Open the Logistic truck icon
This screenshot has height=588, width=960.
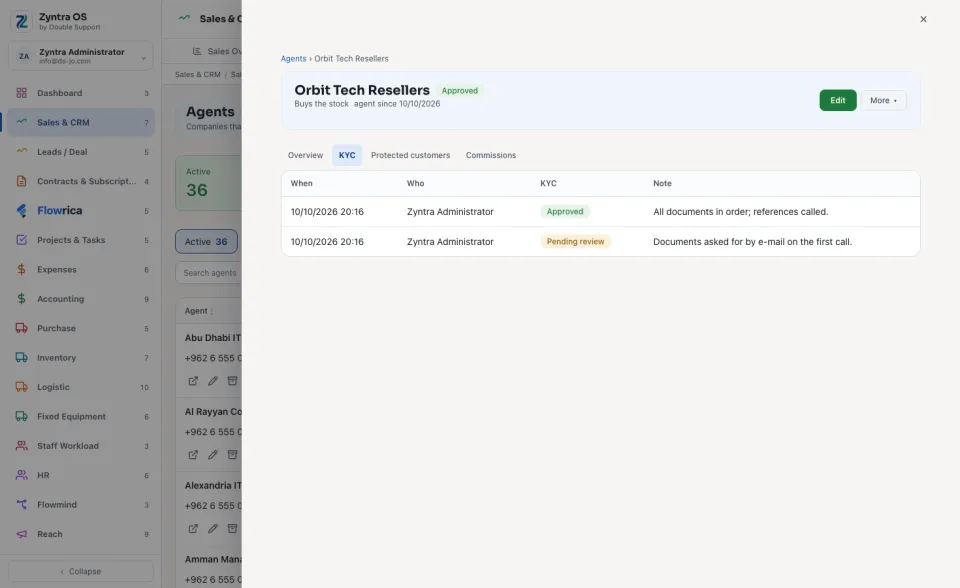(21, 387)
